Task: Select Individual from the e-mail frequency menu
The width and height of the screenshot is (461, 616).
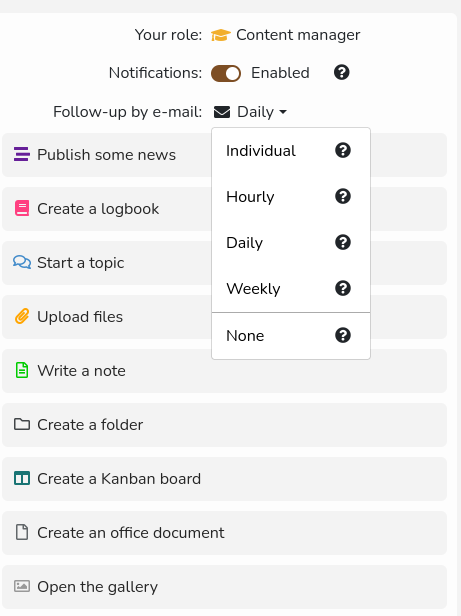Action: click(291, 150)
